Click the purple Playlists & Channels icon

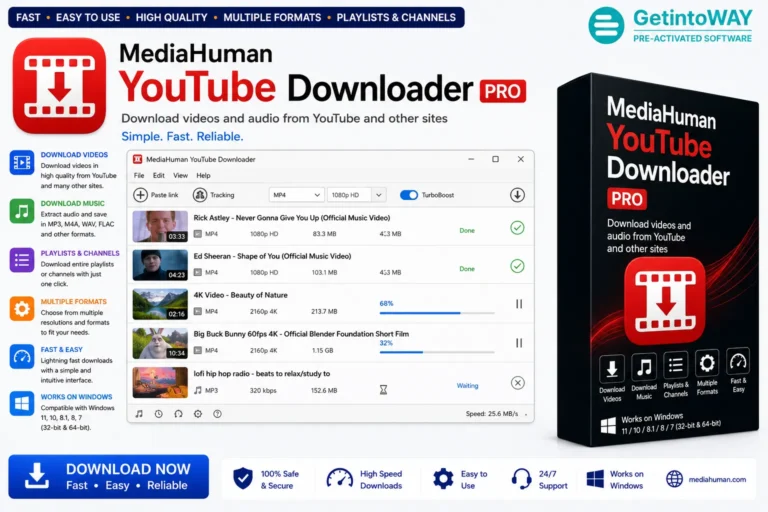[x=22, y=260]
